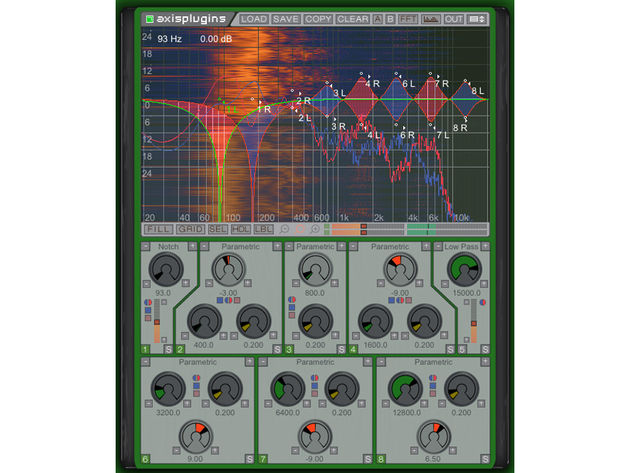Select band 3 blue left channel square
630x473 pixels.
[x=292, y=307]
